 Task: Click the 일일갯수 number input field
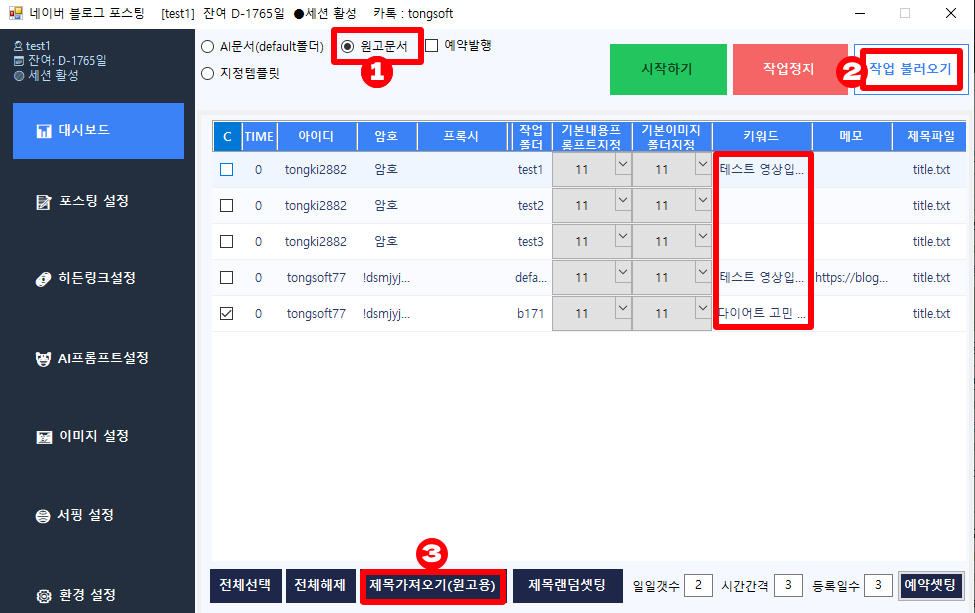[698, 585]
